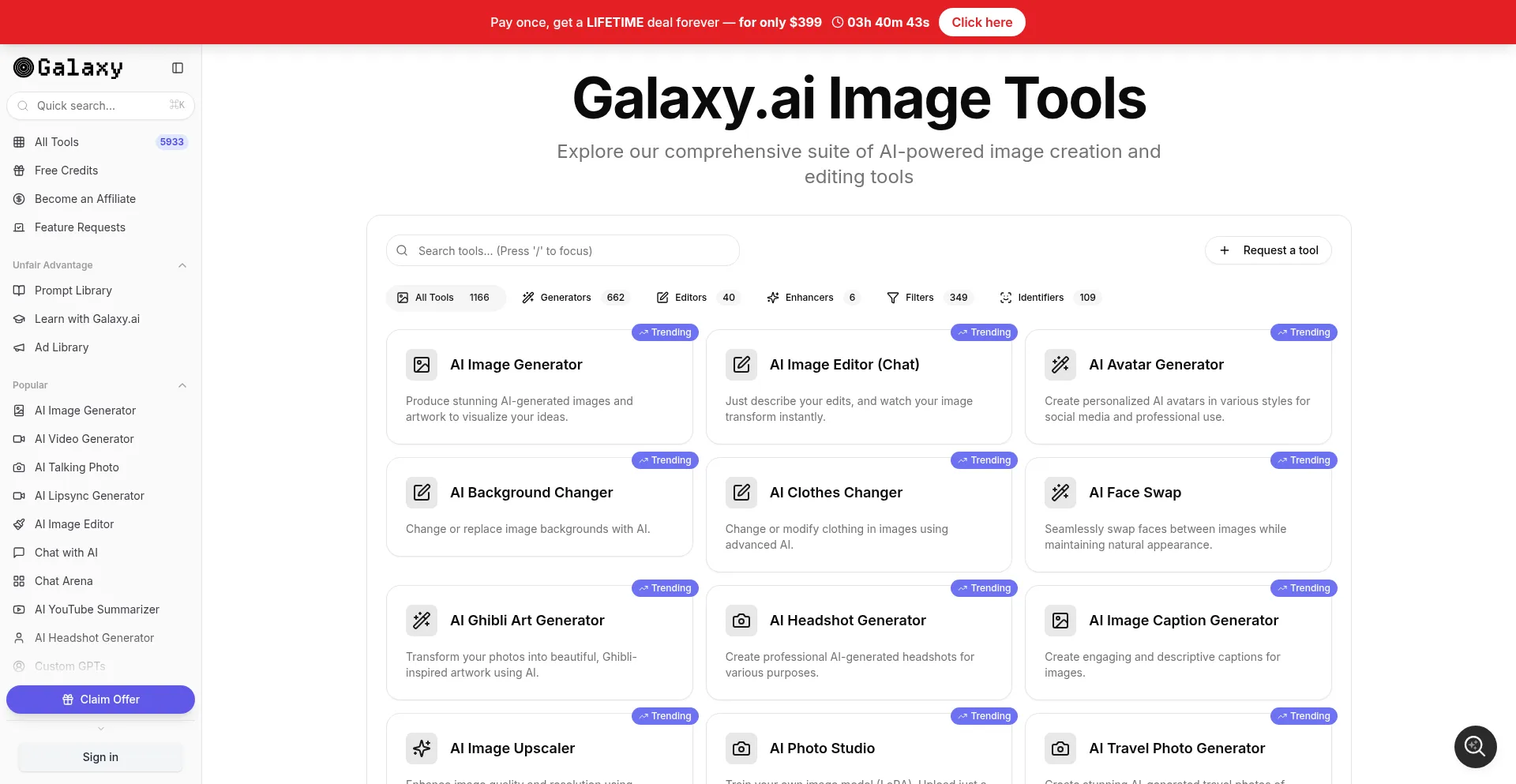Click the AI Image Generator card icon
This screenshot has height=784, width=1516.
(x=422, y=365)
